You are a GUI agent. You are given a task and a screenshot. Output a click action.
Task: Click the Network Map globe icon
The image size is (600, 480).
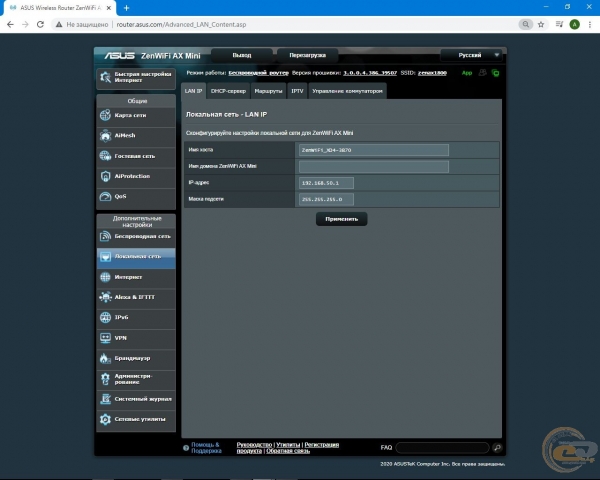105,115
